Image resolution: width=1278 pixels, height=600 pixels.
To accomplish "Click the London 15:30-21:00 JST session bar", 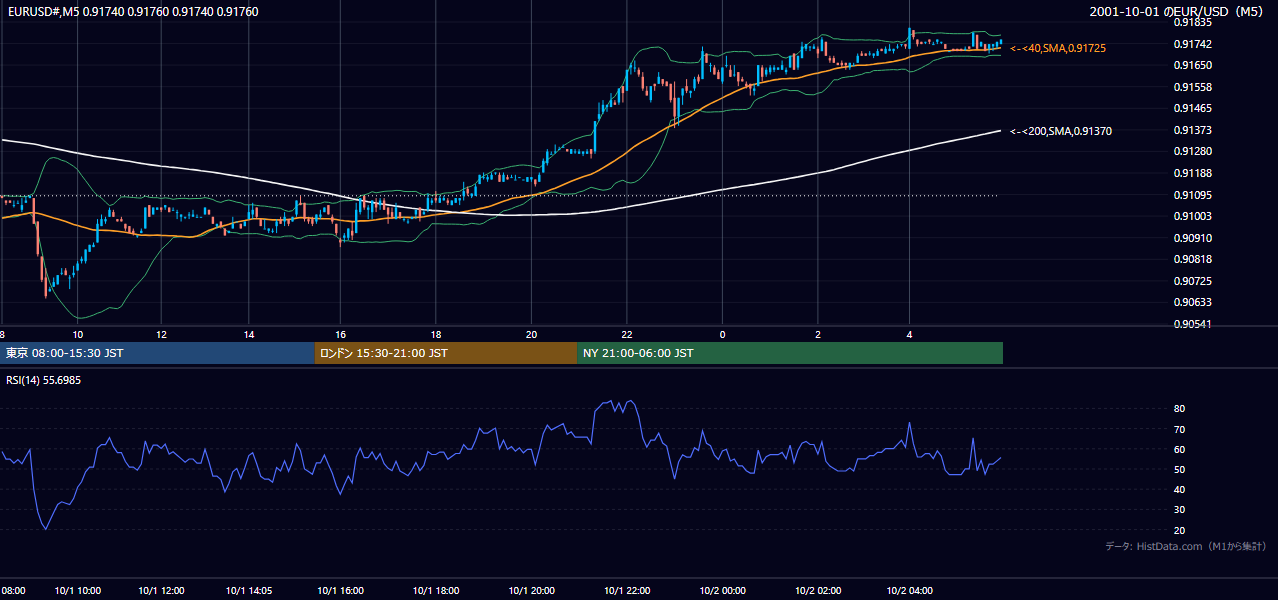I will (446, 353).
